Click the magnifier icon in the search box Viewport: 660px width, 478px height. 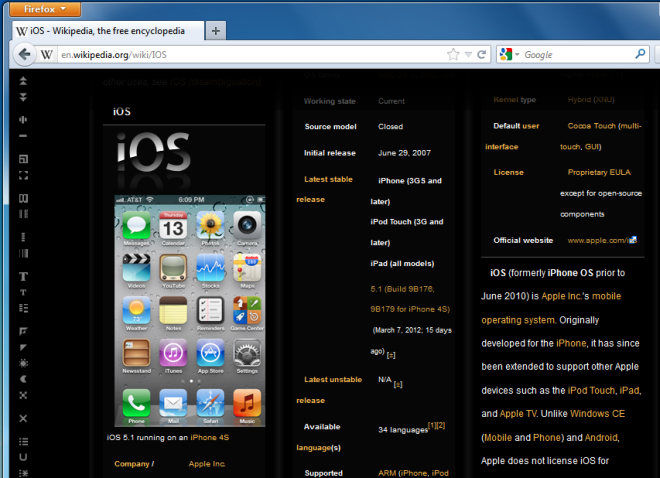pyautogui.click(x=640, y=54)
